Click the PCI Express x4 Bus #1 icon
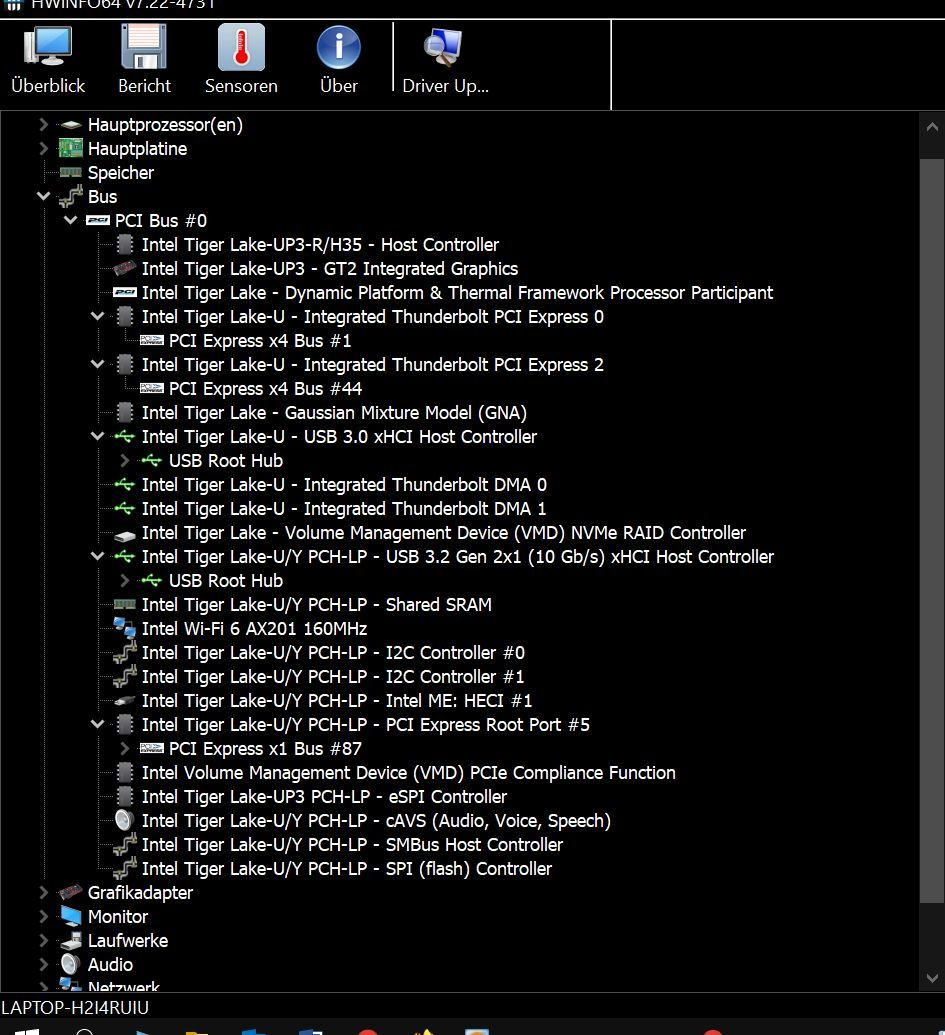Screen dimensions: 945x1035 [152, 341]
